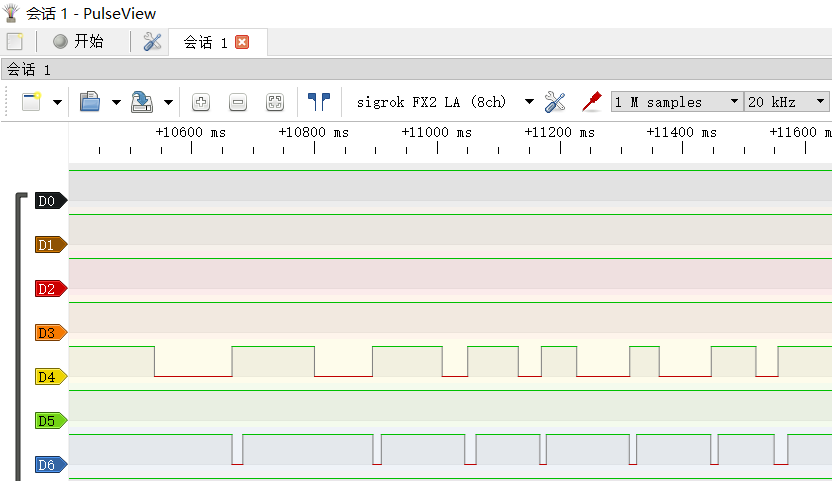Expand the save options dropdown arrow
The height and width of the screenshot is (481, 832).
pos(168,102)
